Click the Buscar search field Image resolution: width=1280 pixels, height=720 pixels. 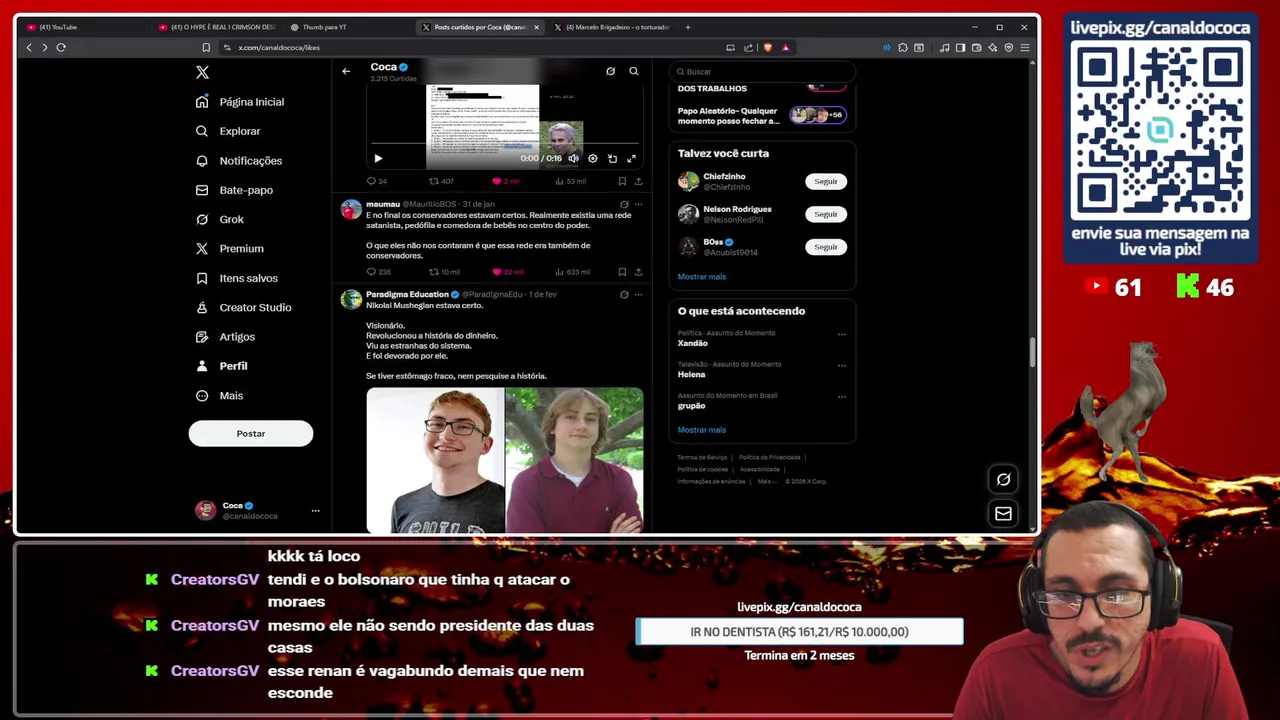click(762, 71)
